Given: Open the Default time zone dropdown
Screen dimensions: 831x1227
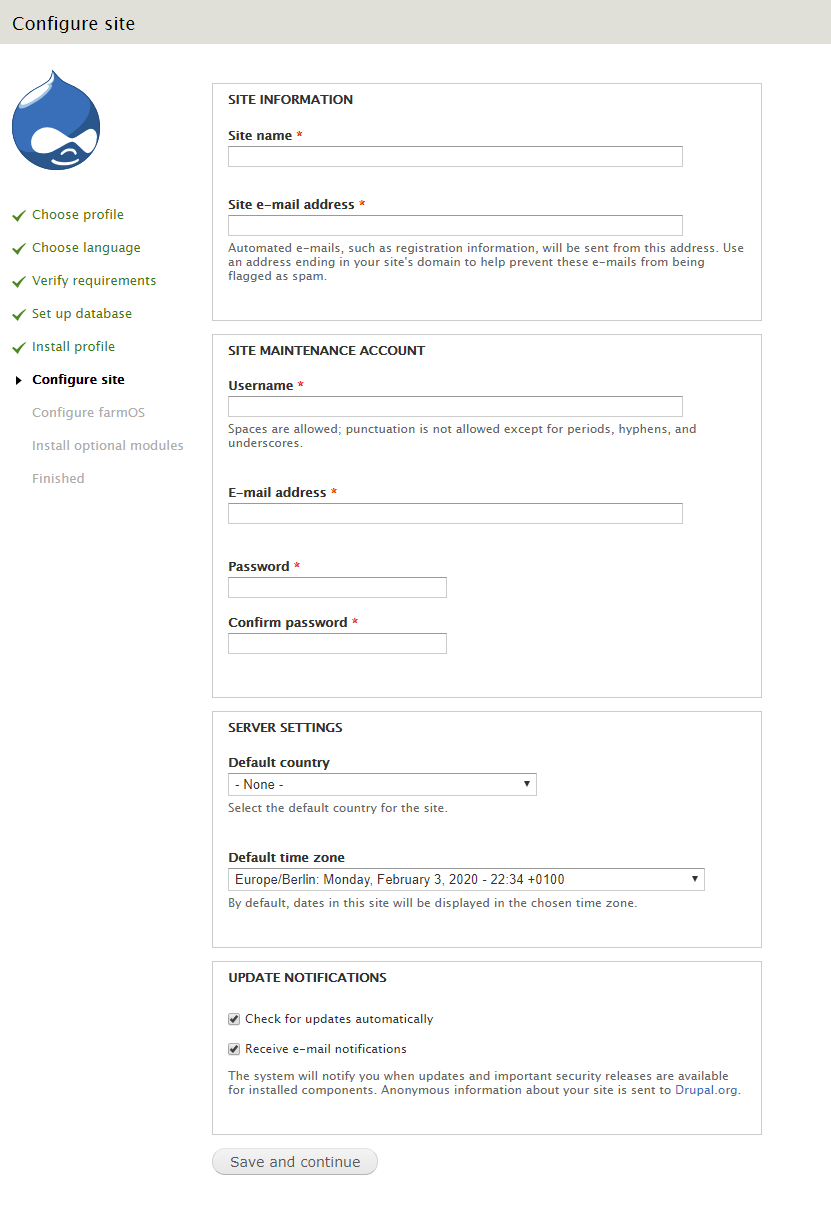Looking at the screenshot, I should coord(466,880).
